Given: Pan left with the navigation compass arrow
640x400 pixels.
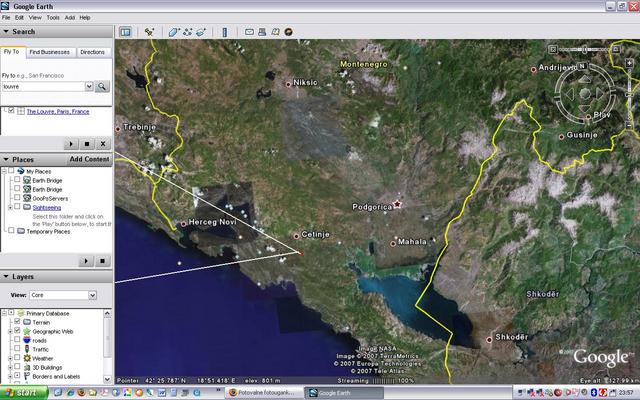Looking at the screenshot, I should 570,94.
